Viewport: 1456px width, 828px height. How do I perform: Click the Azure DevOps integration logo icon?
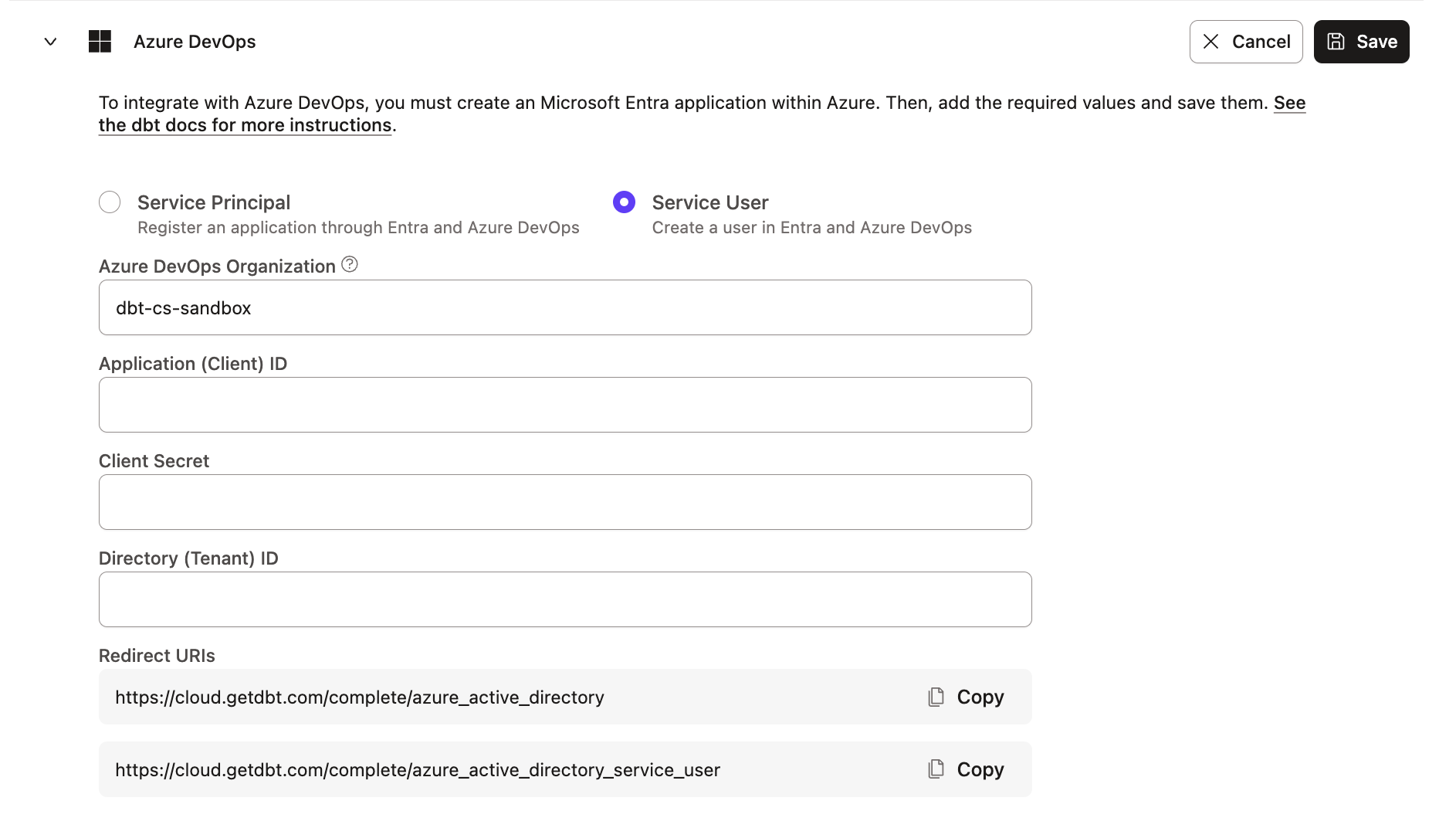tap(100, 41)
